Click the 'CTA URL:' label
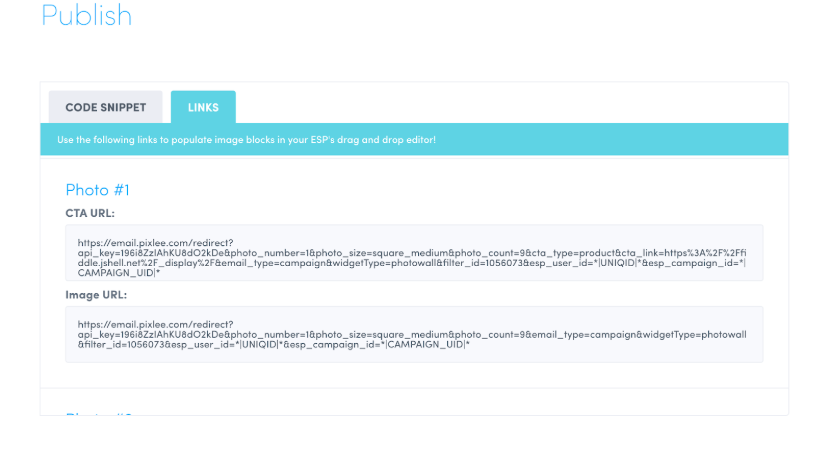The height and width of the screenshot is (452, 832). tap(90, 213)
